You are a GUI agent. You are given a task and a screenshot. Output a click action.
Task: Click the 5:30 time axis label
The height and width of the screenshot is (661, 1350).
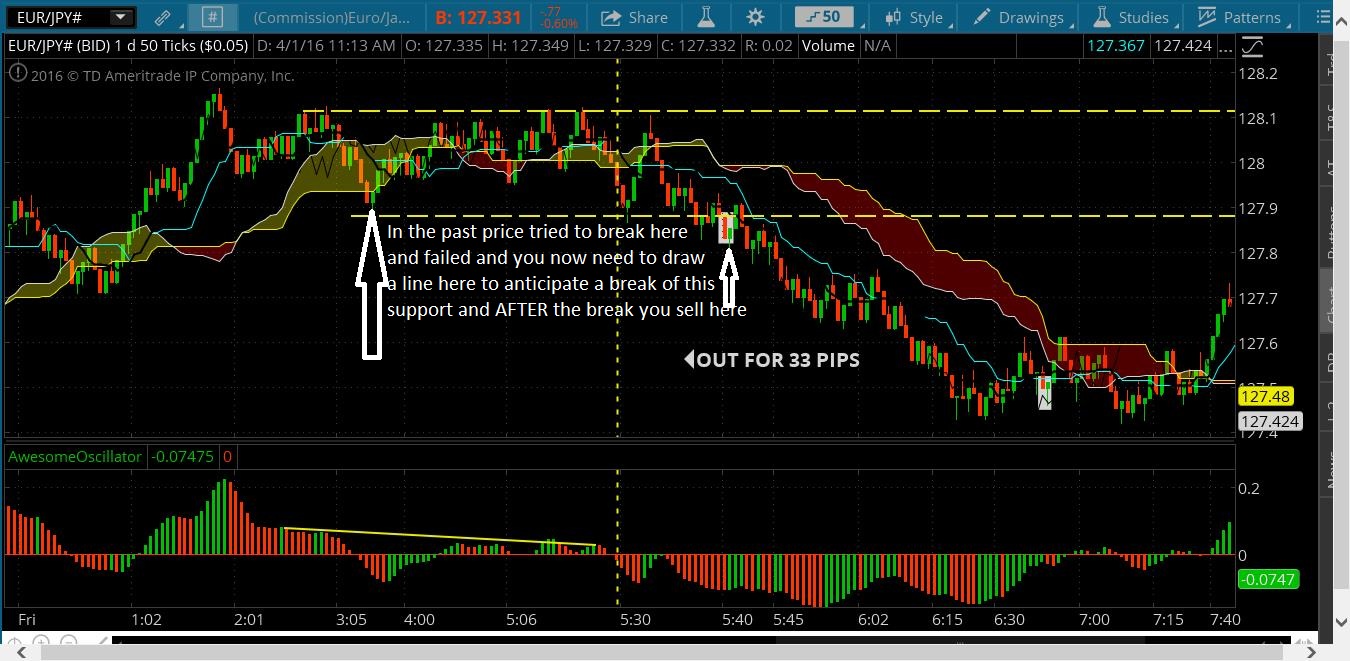click(635, 619)
